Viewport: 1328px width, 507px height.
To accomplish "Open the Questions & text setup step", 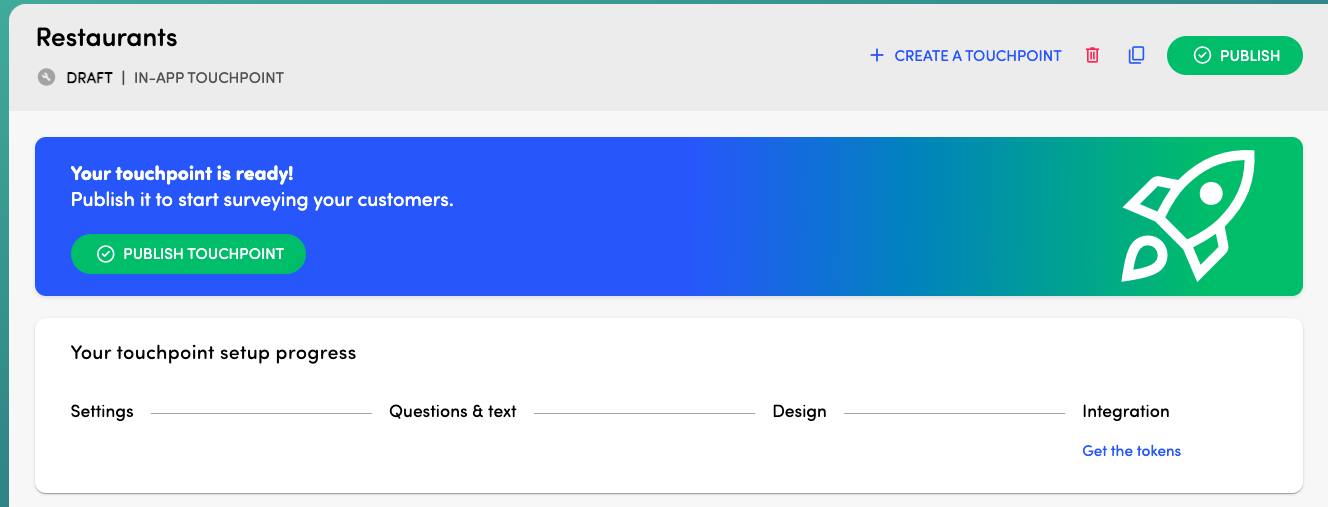I will (452, 412).
